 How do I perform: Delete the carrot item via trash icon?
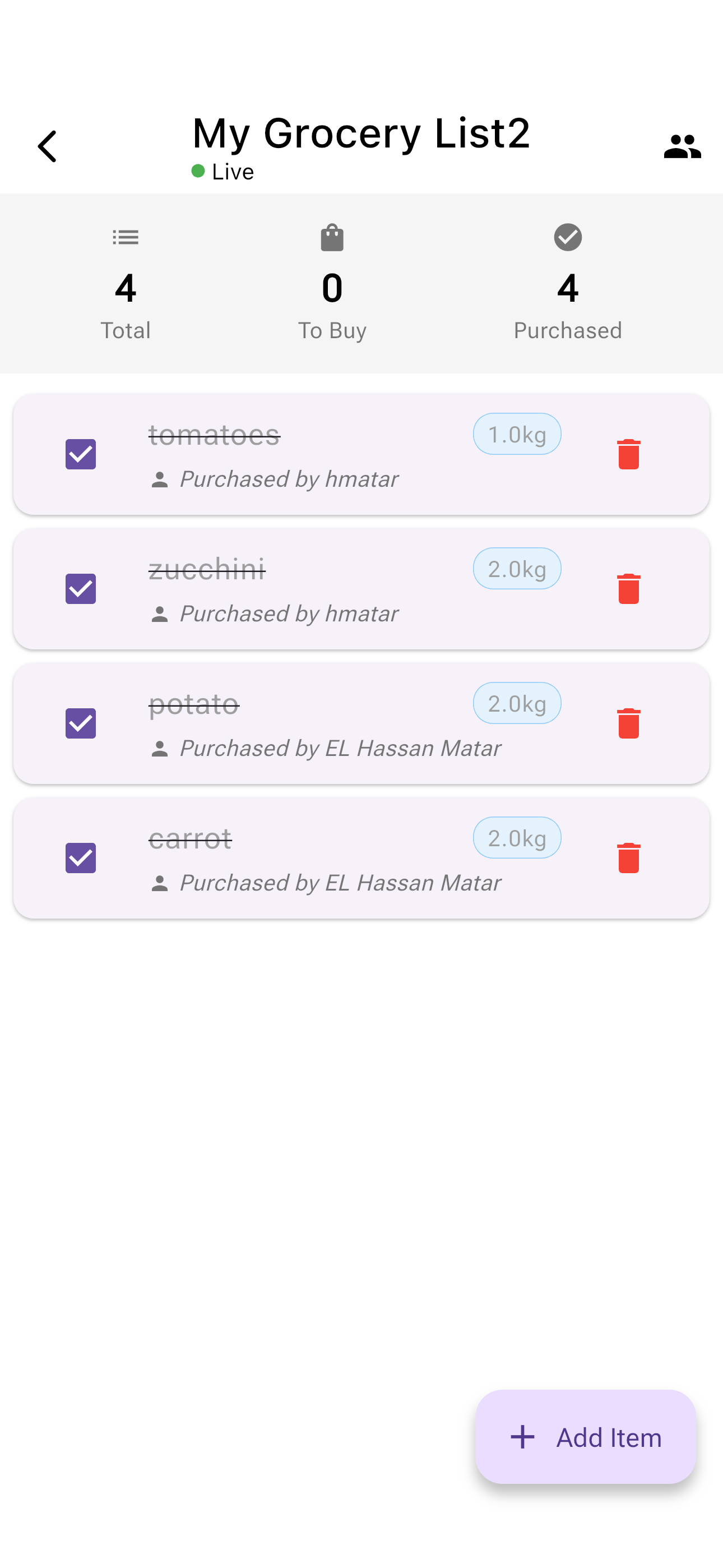628,857
